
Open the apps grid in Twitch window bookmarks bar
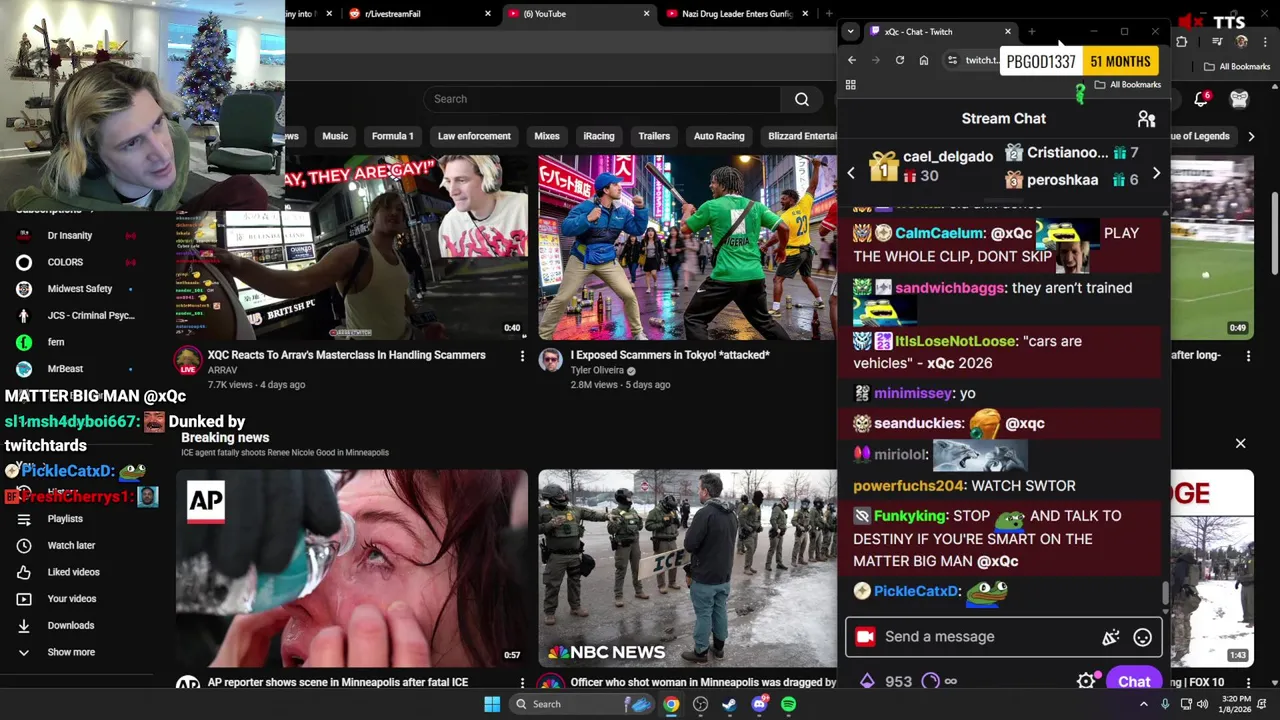click(851, 85)
